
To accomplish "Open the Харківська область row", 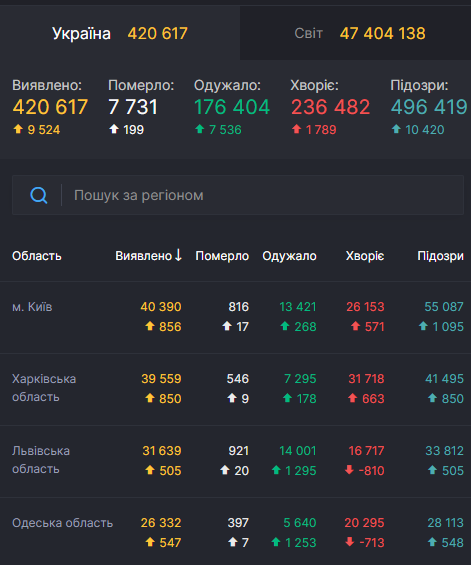I will (235, 389).
